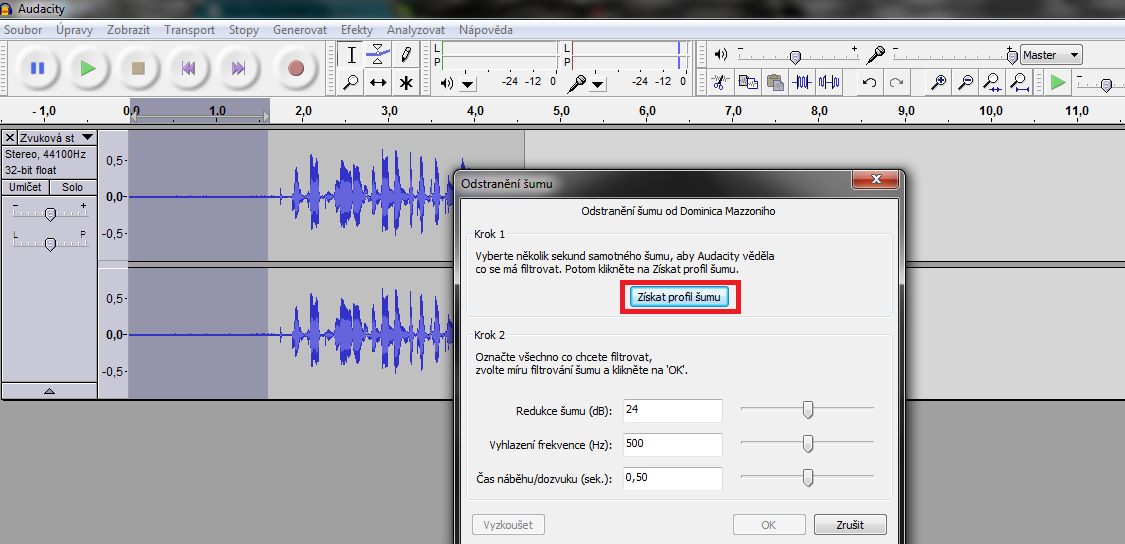Click the Zrušit button

[850, 525]
